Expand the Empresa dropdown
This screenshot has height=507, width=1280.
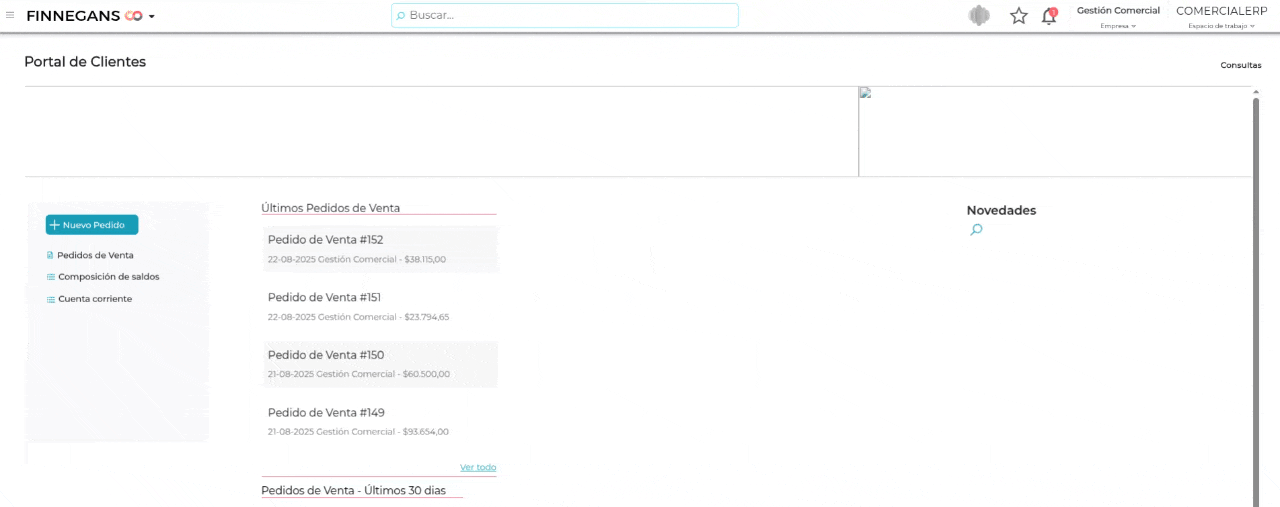click(1118, 26)
